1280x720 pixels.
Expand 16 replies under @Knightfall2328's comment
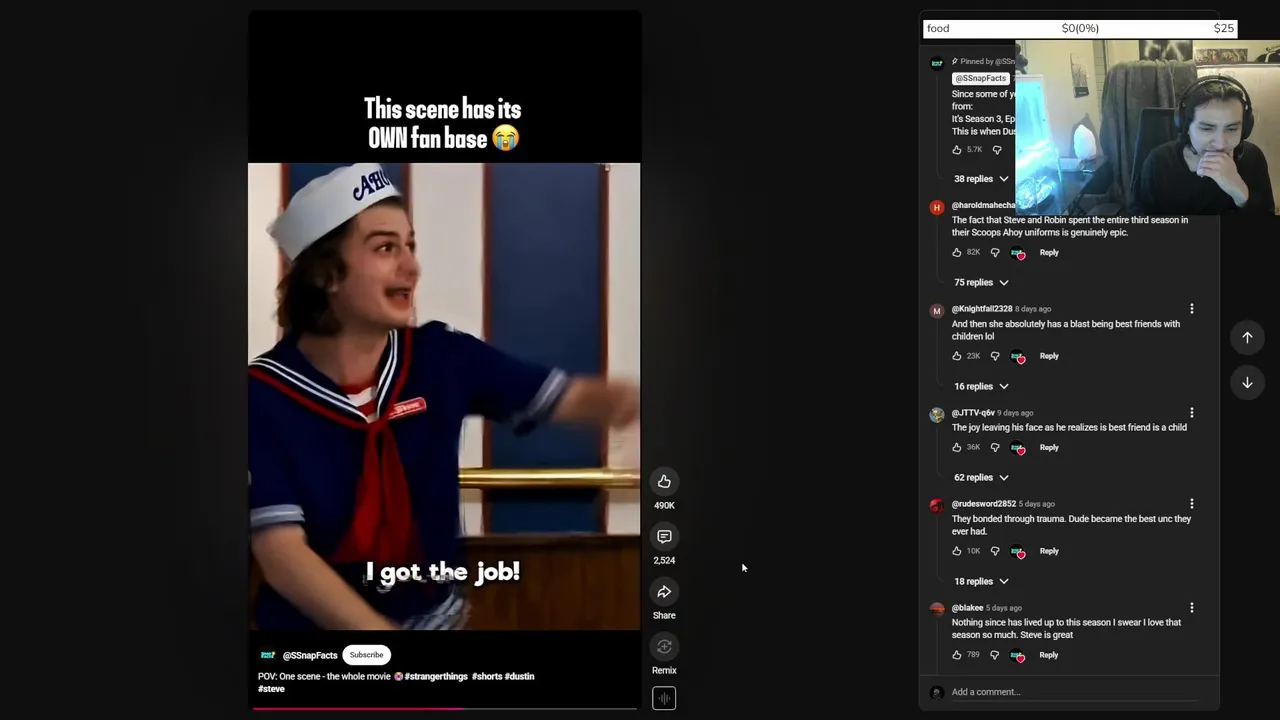tap(981, 387)
